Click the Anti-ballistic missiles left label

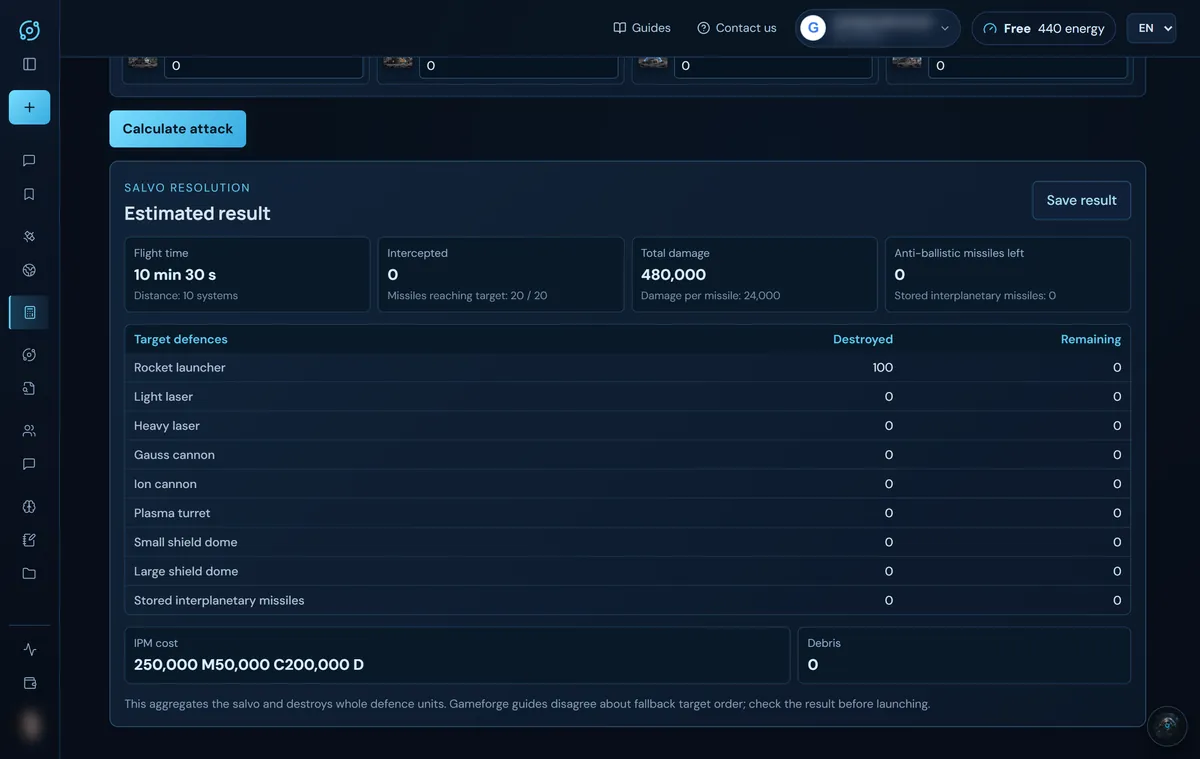click(x=959, y=253)
